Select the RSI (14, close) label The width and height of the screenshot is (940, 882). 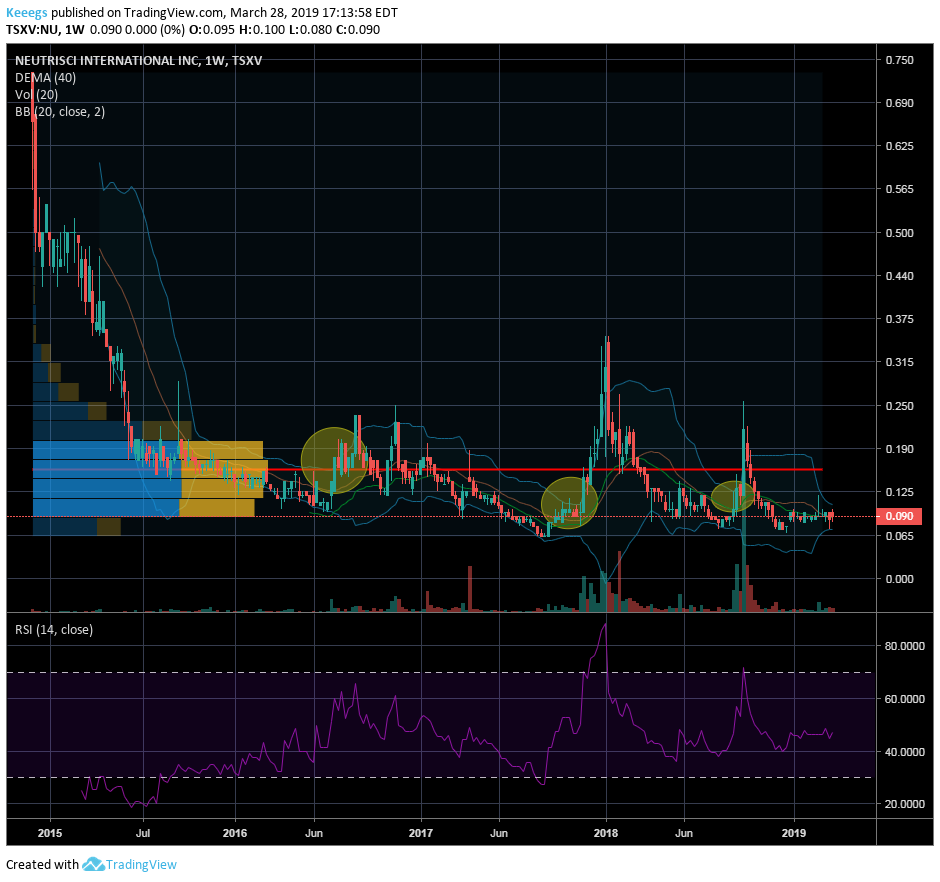pos(54,630)
